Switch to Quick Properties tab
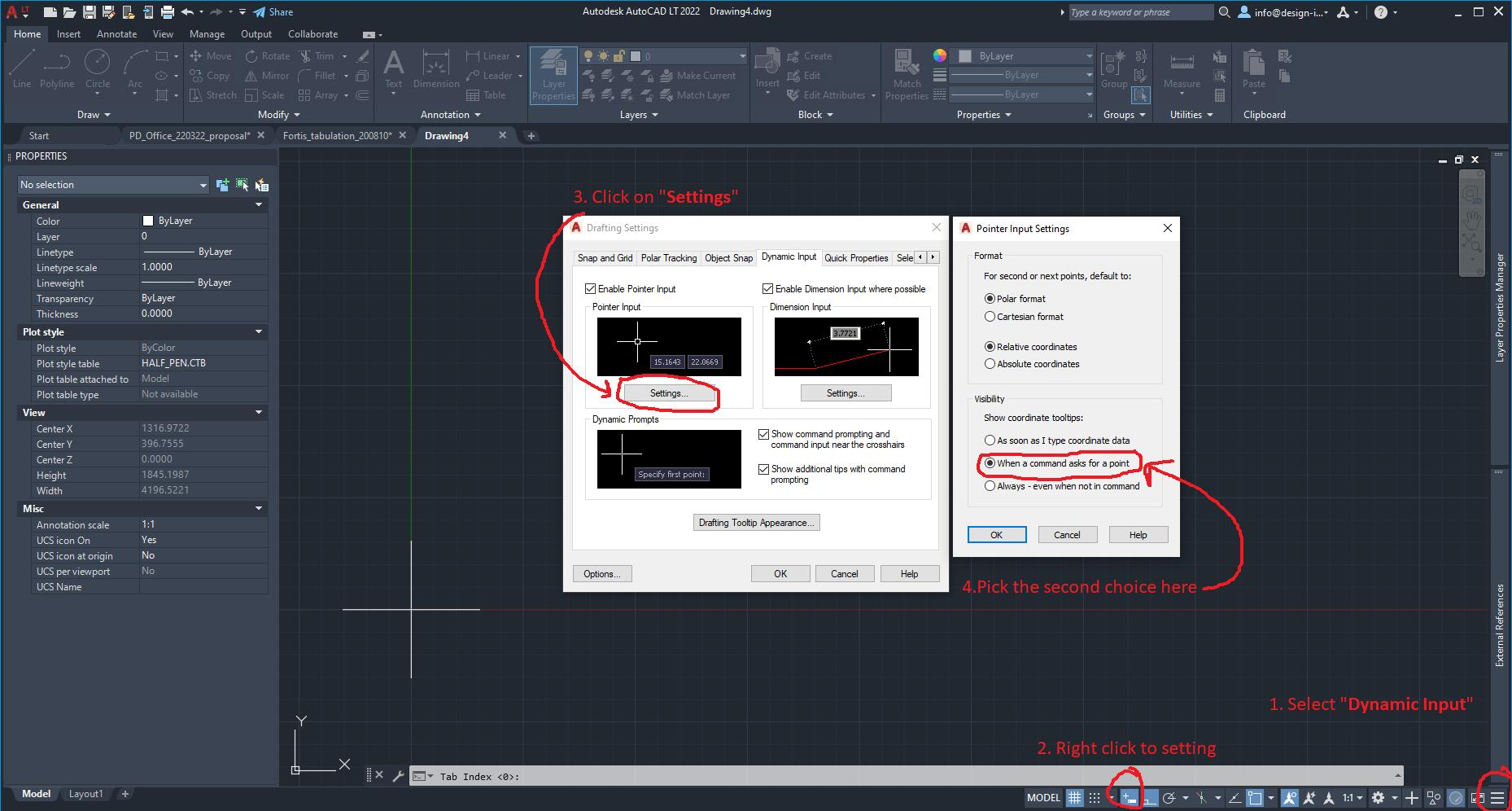Image resolution: width=1512 pixels, height=811 pixels. (856, 258)
